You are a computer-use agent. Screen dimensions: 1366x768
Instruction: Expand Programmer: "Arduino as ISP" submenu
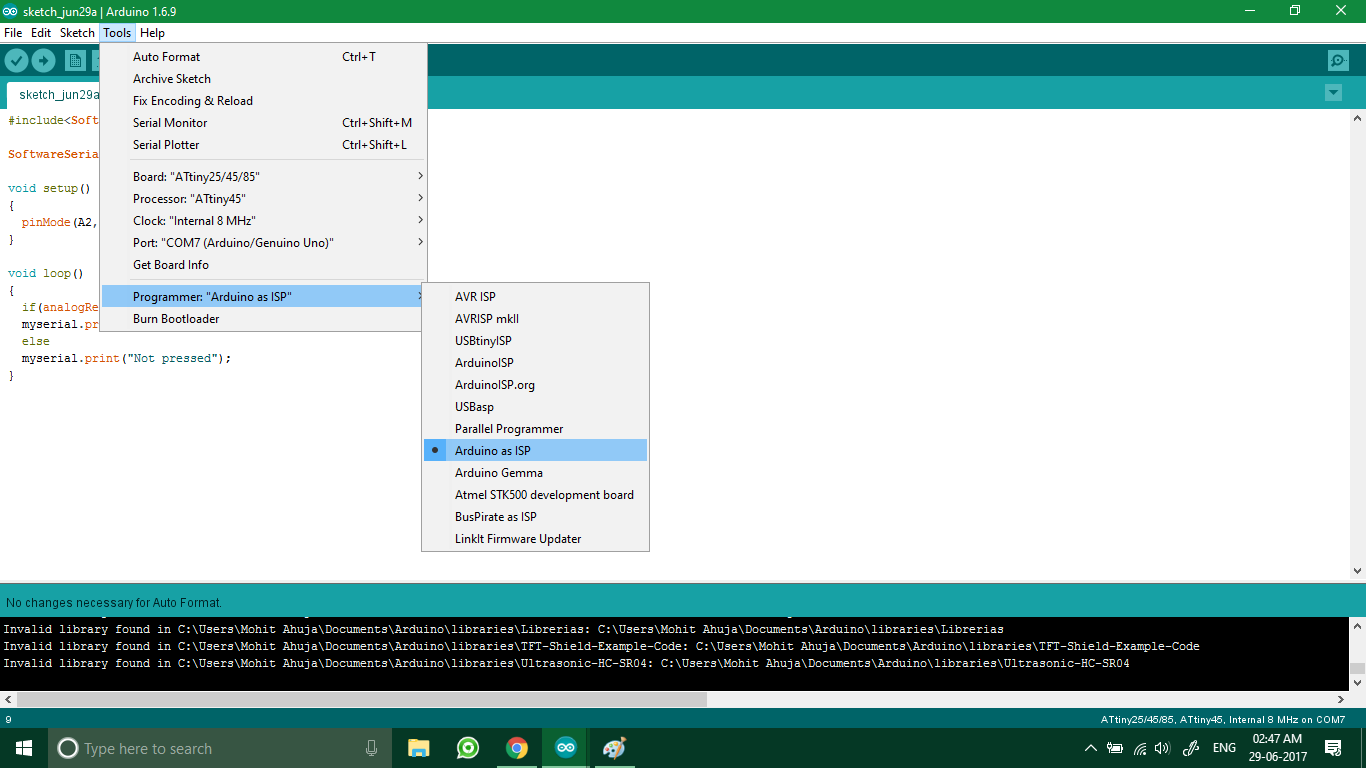click(264, 297)
